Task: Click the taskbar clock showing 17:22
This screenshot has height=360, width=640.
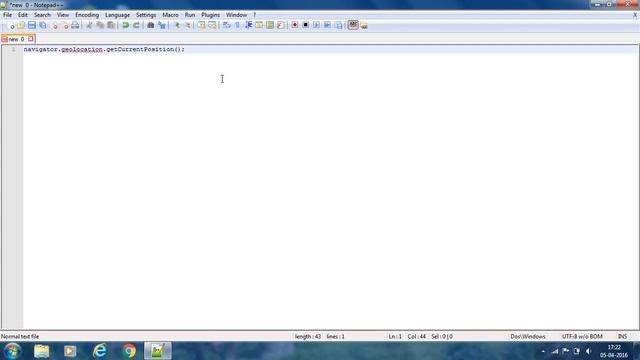Action: point(614,351)
